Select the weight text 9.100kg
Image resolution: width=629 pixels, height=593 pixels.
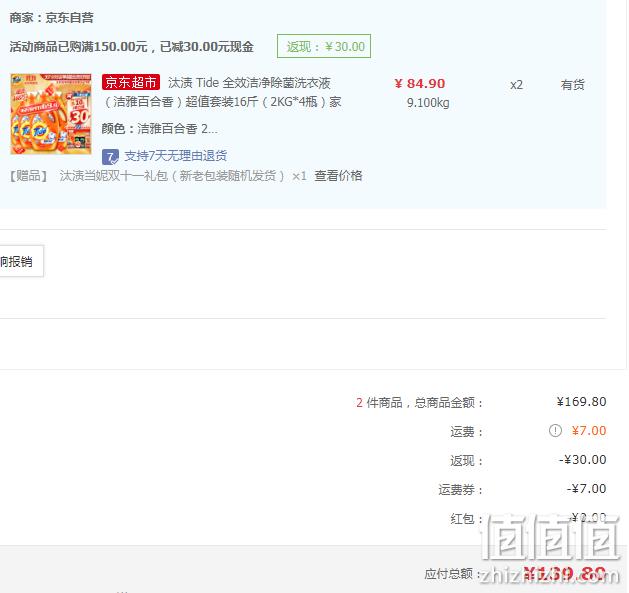click(428, 103)
